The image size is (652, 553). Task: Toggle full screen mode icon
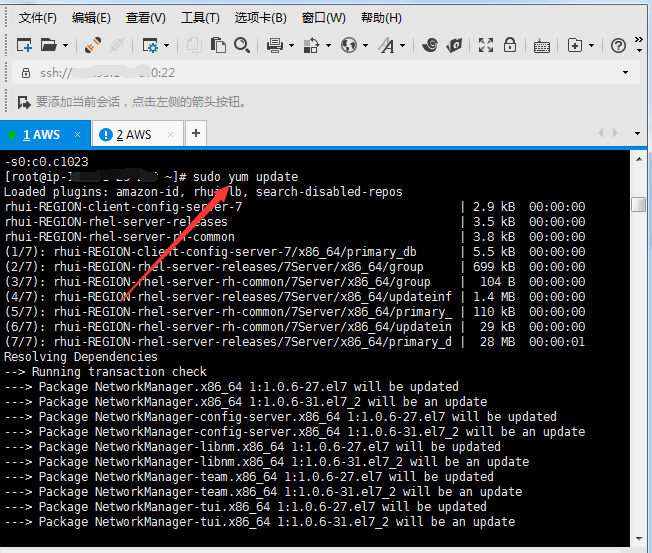(486, 45)
